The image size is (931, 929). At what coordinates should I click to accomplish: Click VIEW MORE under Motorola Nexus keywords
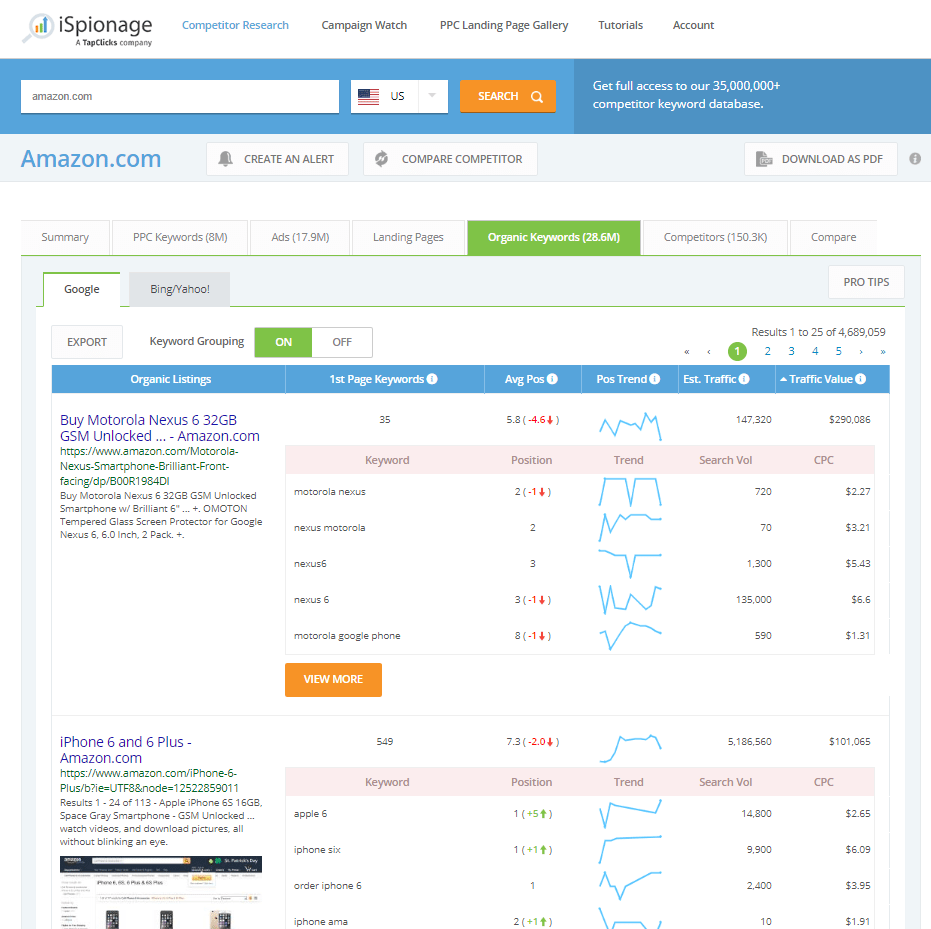coord(333,680)
